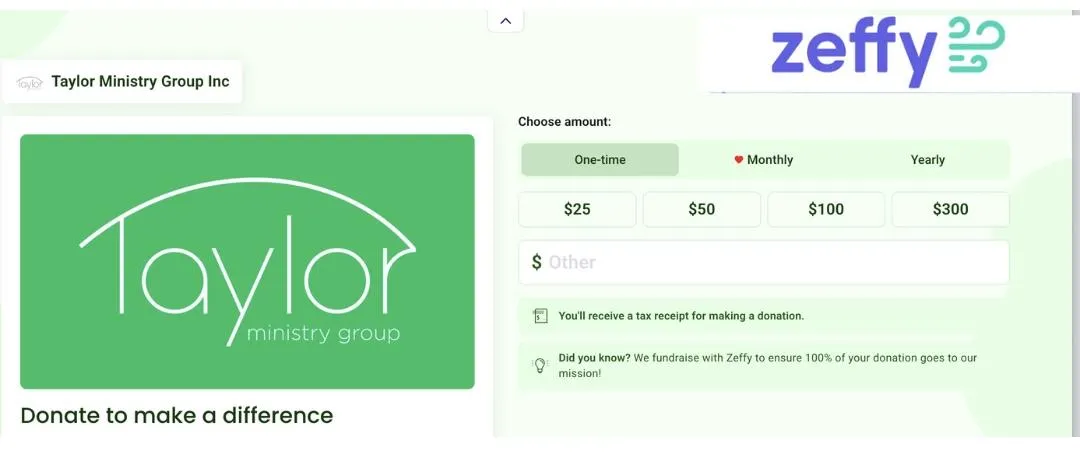
Task: Open the Taylor Ministry Group Inc header
Action: 123,82
